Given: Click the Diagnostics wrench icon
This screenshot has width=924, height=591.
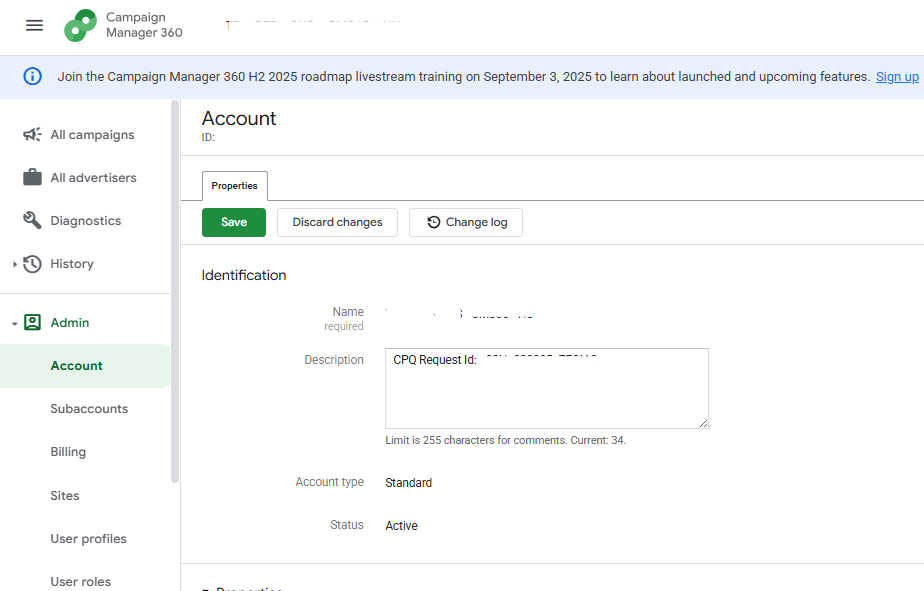Looking at the screenshot, I should click(x=31, y=220).
